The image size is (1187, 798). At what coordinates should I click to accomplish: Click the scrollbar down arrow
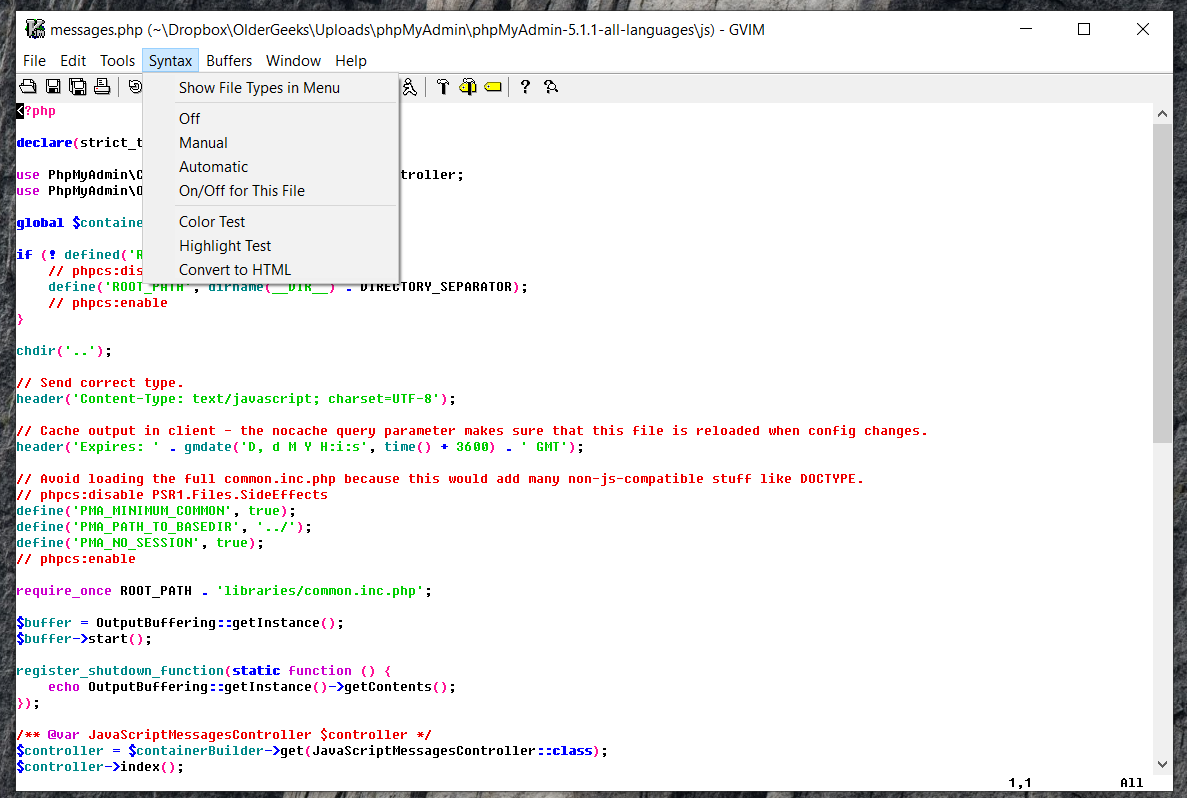[x=1162, y=764]
